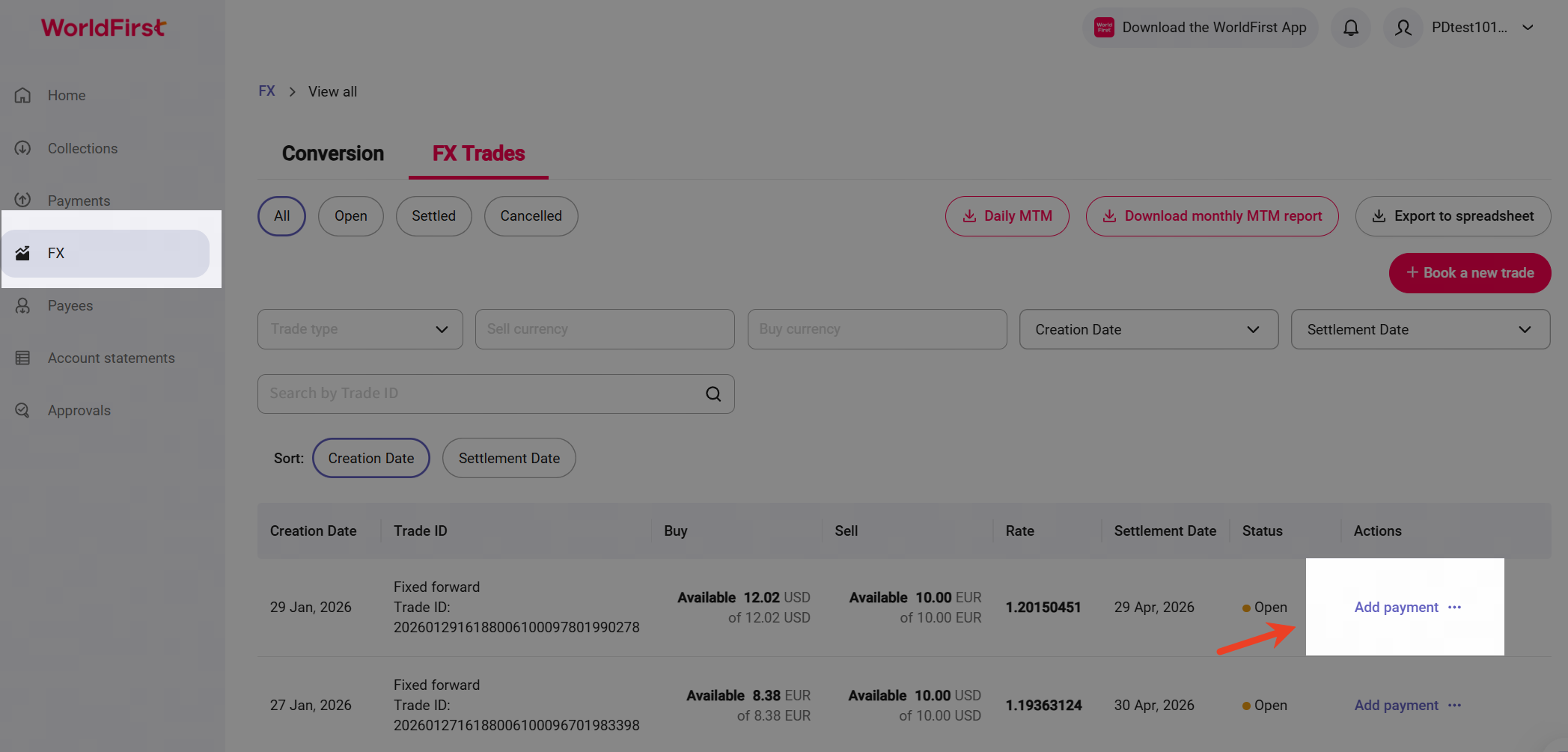Click Add payment for the 29 Jan trade
Viewport: 1568px width, 752px height.
point(1396,607)
